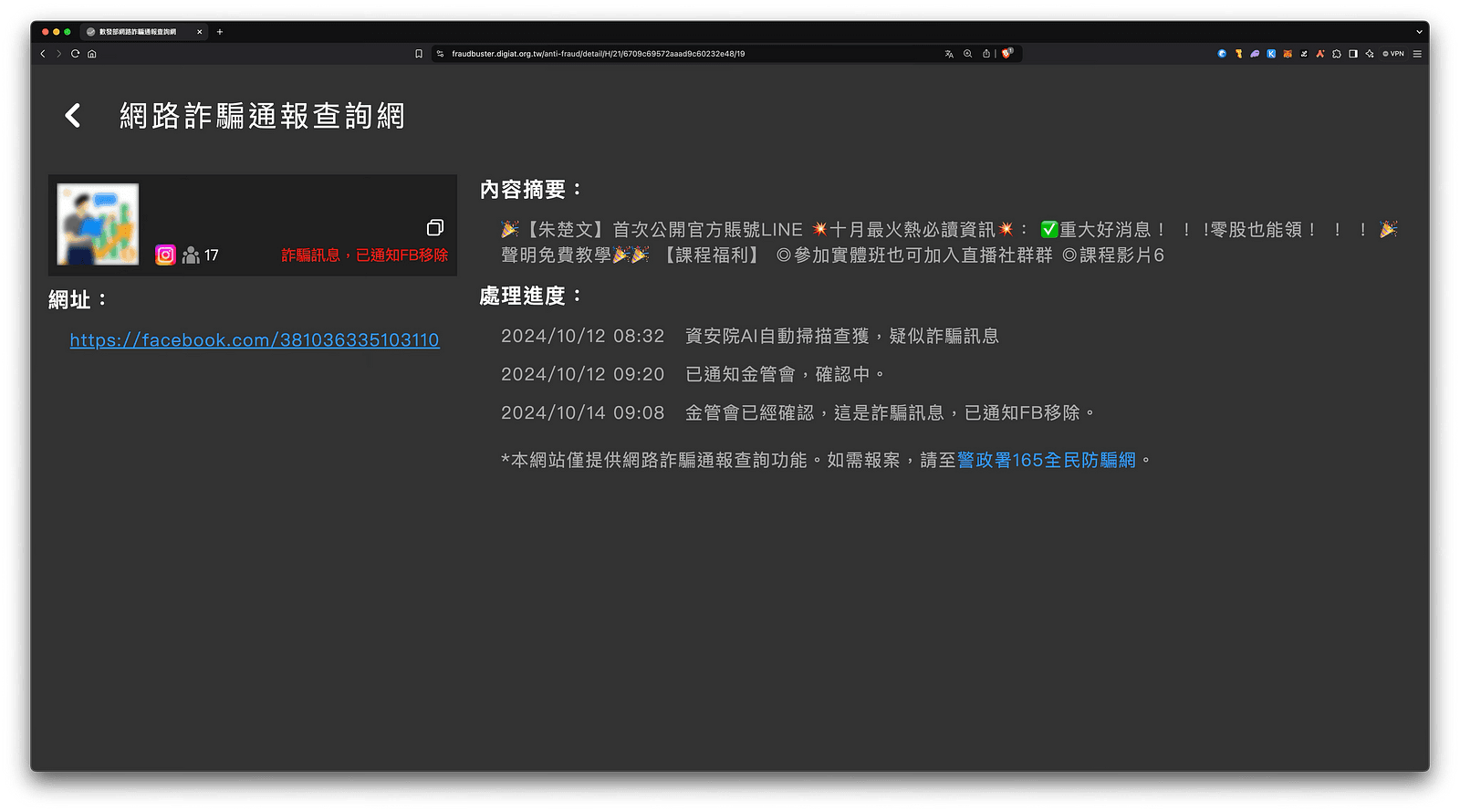Click the 內容摘要 heading
This screenshot has width=1460, height=812.
tap(531, 190)
